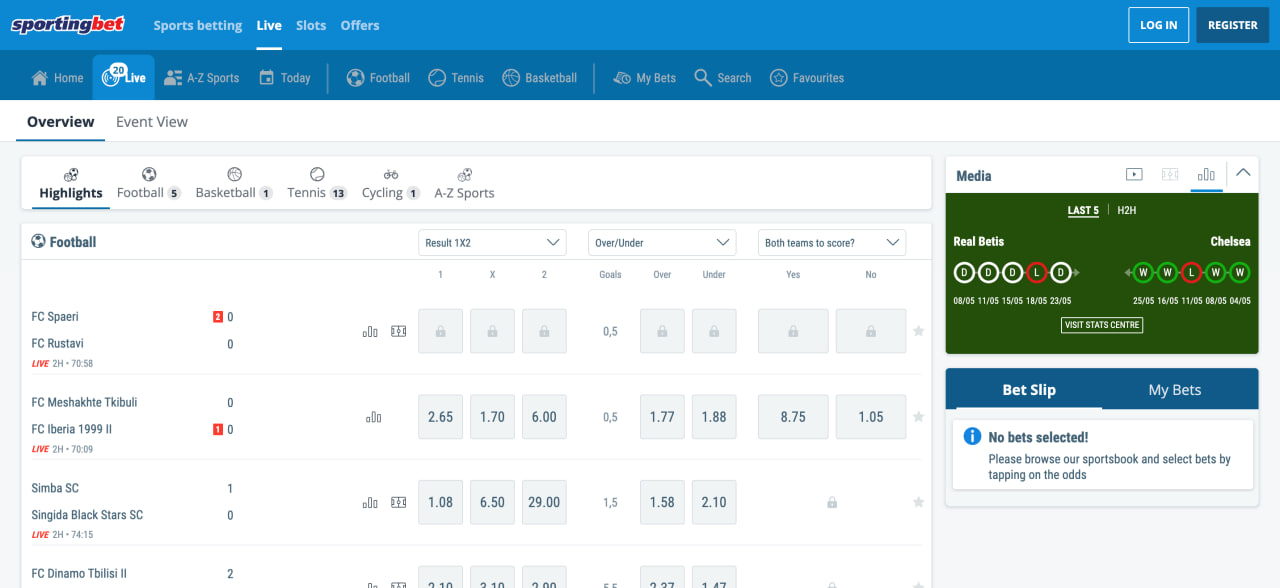The image size is (1280, 588).
Task: Open stats icon for FC Spaeri match
Action: pyautogui.click(x=370, y=331)
